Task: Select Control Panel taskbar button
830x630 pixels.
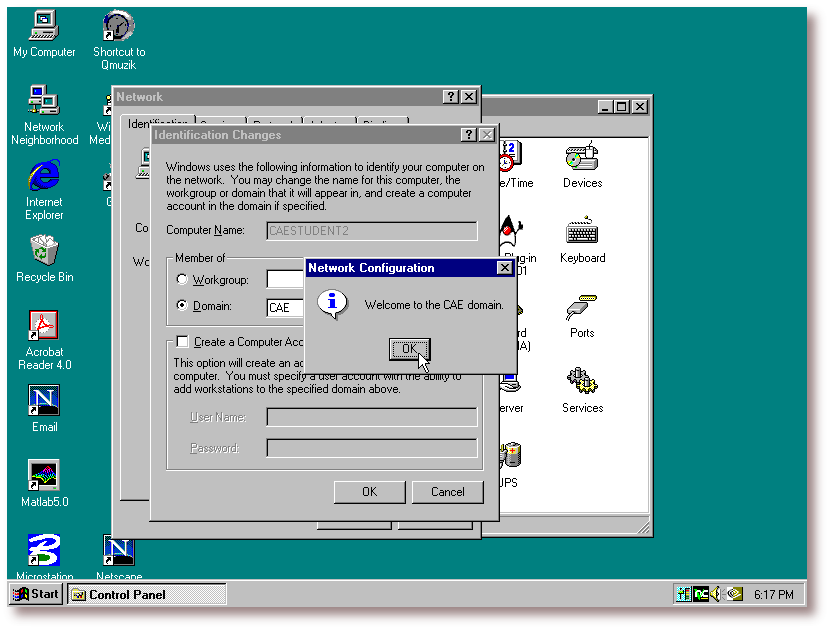Action: point(145,594)
